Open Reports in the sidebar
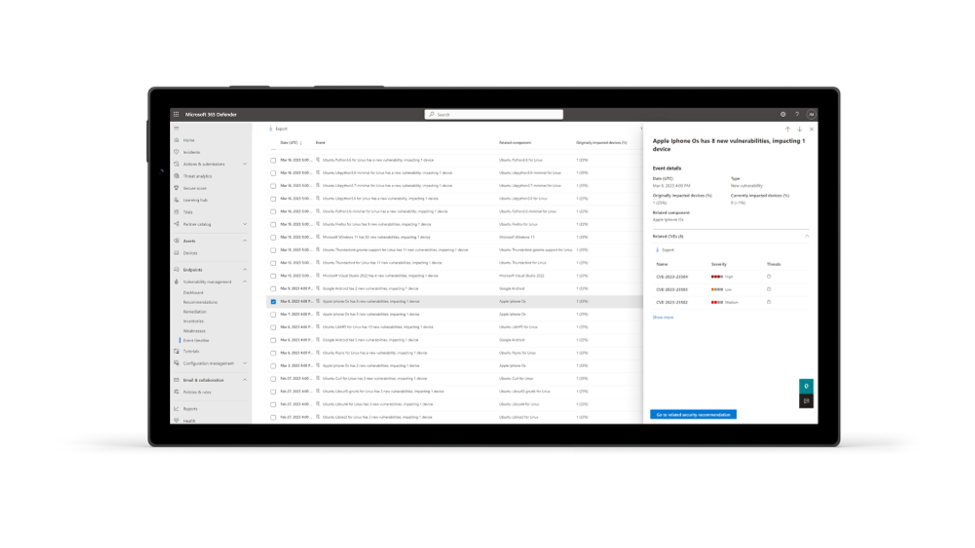Screen dimensions: 975x548 190,409
